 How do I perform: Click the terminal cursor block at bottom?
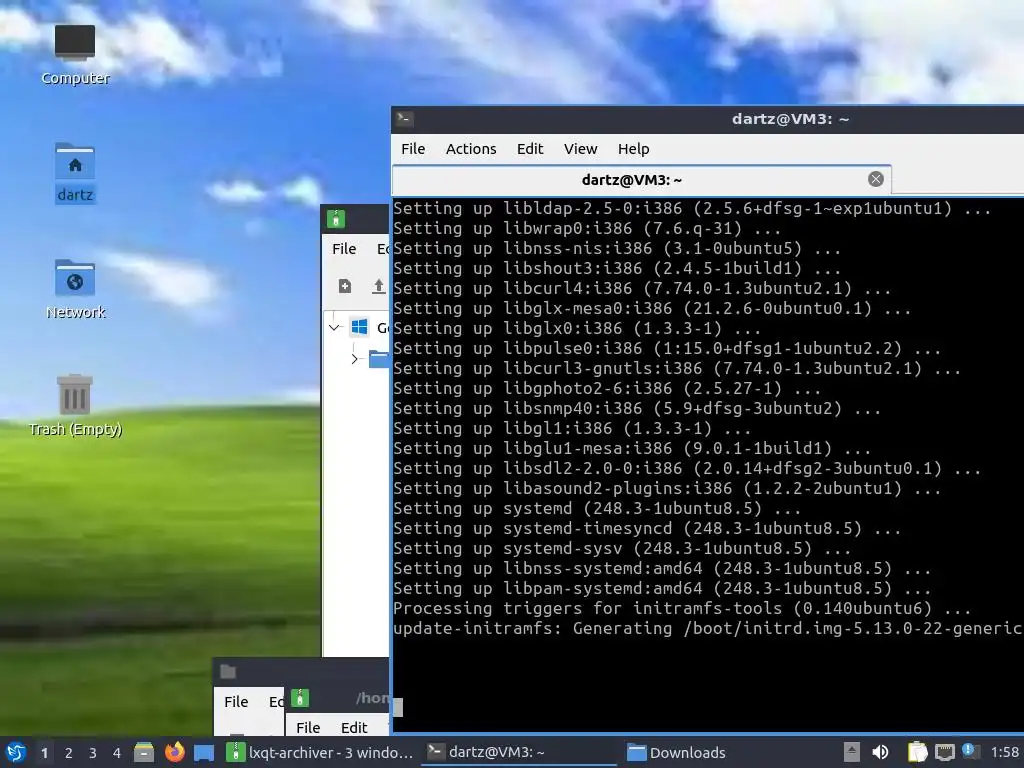tap(398, 707)
